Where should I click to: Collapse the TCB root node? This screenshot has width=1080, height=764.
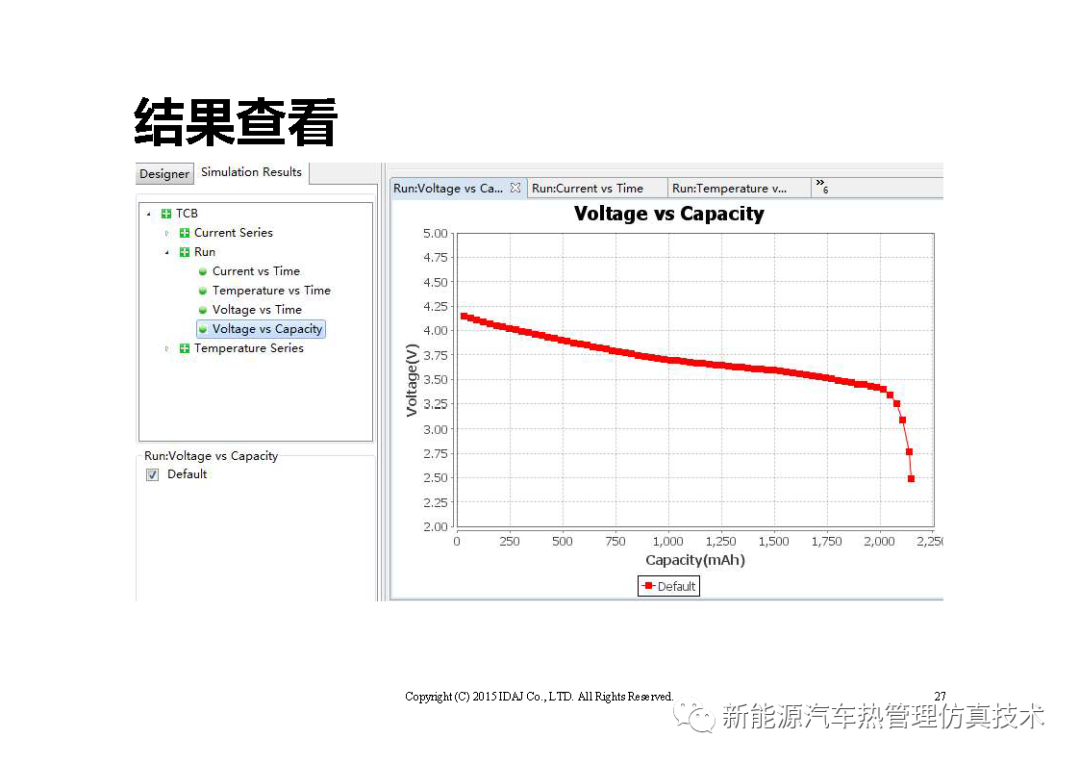[149, 214]
